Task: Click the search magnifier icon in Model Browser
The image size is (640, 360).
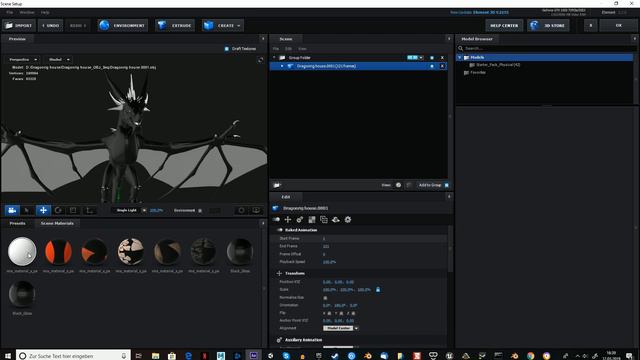Action: [x=460, y=48]
